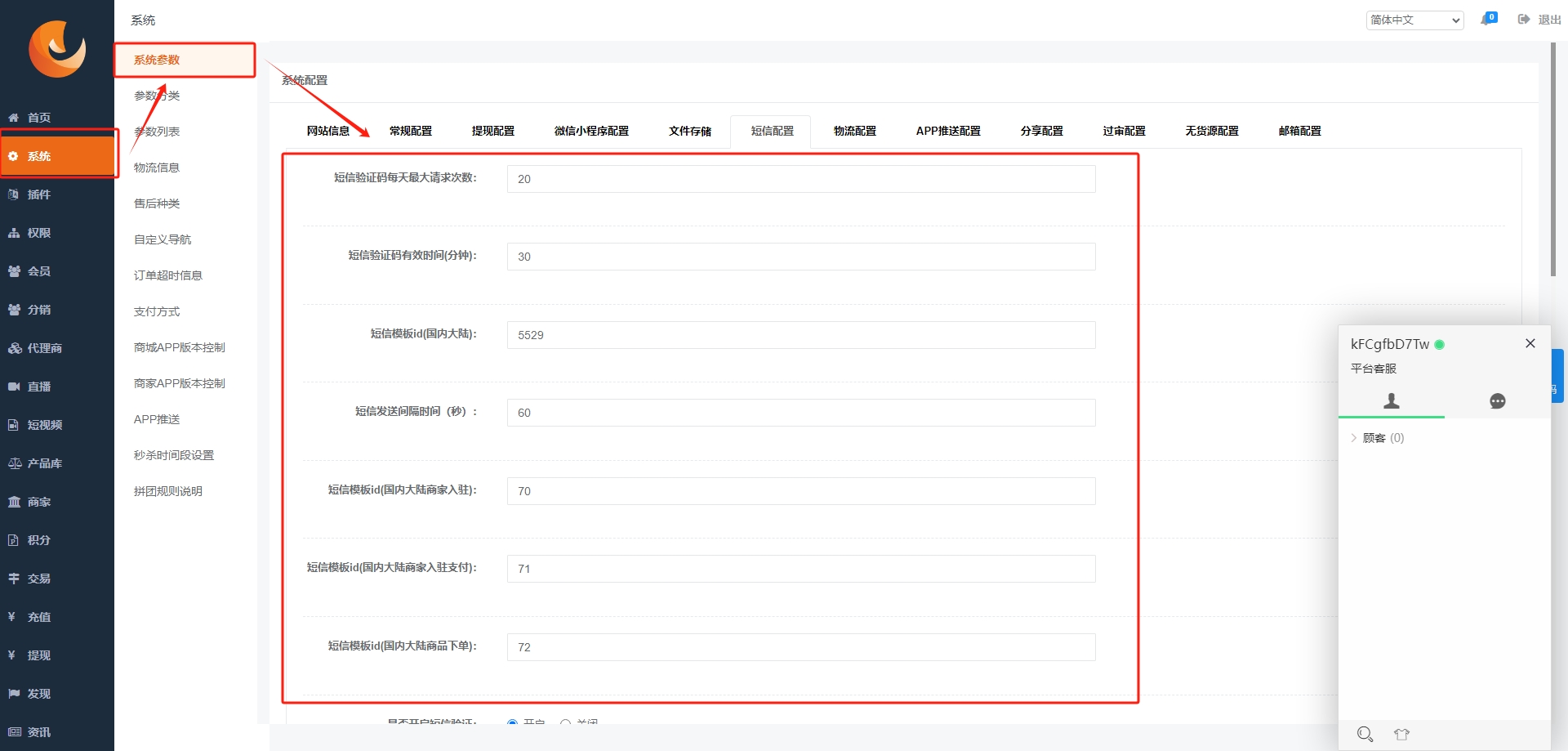Click the orange crescent logo
Screen dimensions: 1568x751
(x=57, y=49)
